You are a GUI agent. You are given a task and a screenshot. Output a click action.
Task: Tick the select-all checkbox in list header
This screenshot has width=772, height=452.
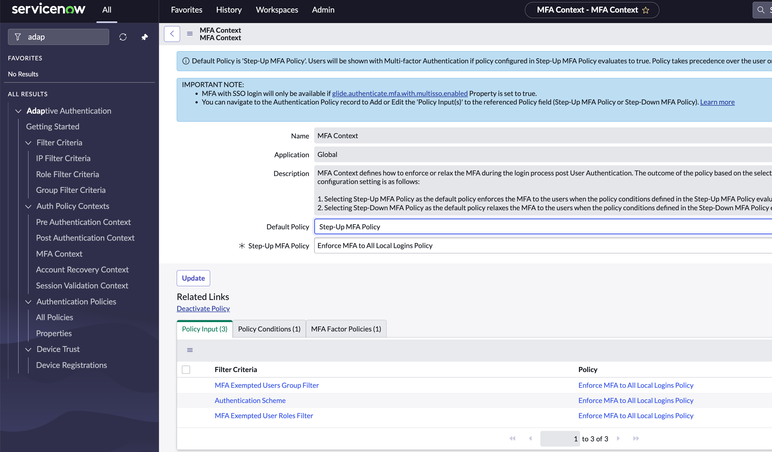pyautogui.click(x=186, y=369)
